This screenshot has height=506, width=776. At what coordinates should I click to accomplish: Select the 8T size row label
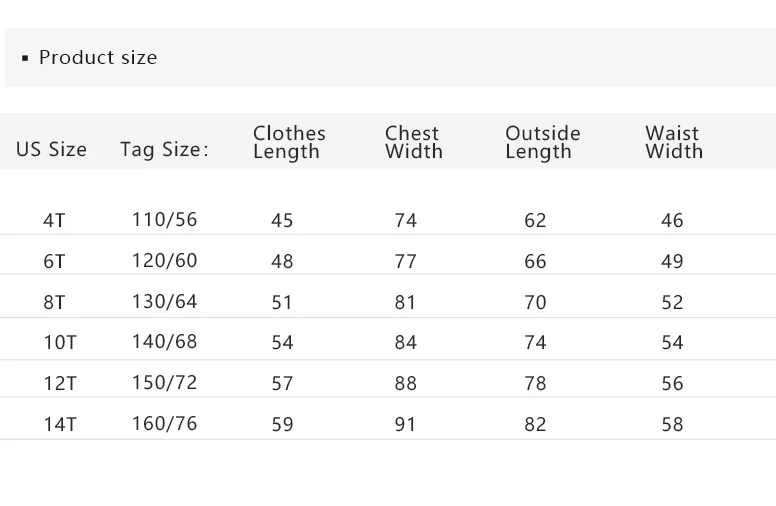[54, 303]
